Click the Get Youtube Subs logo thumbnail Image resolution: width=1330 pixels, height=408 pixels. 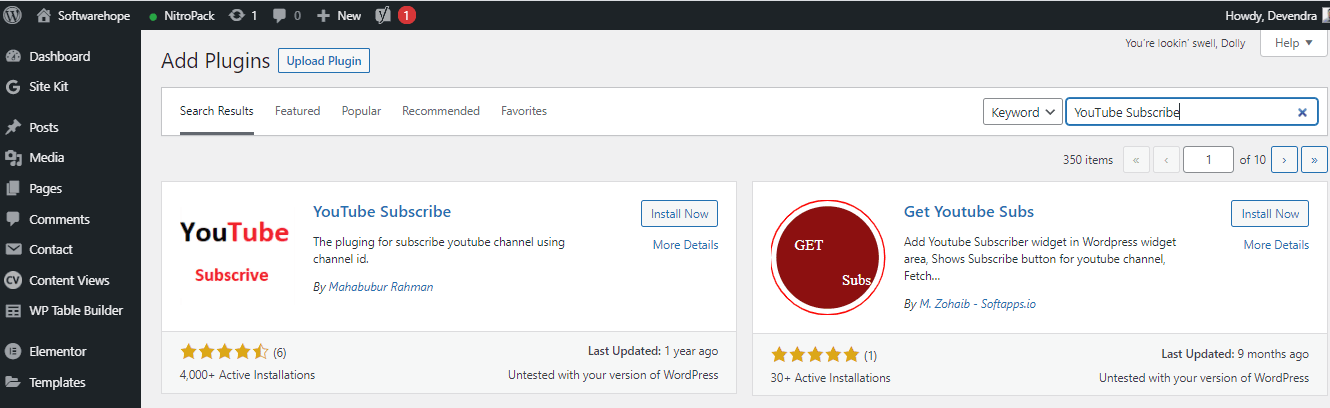pyautogui.click(x=828, y=257)
